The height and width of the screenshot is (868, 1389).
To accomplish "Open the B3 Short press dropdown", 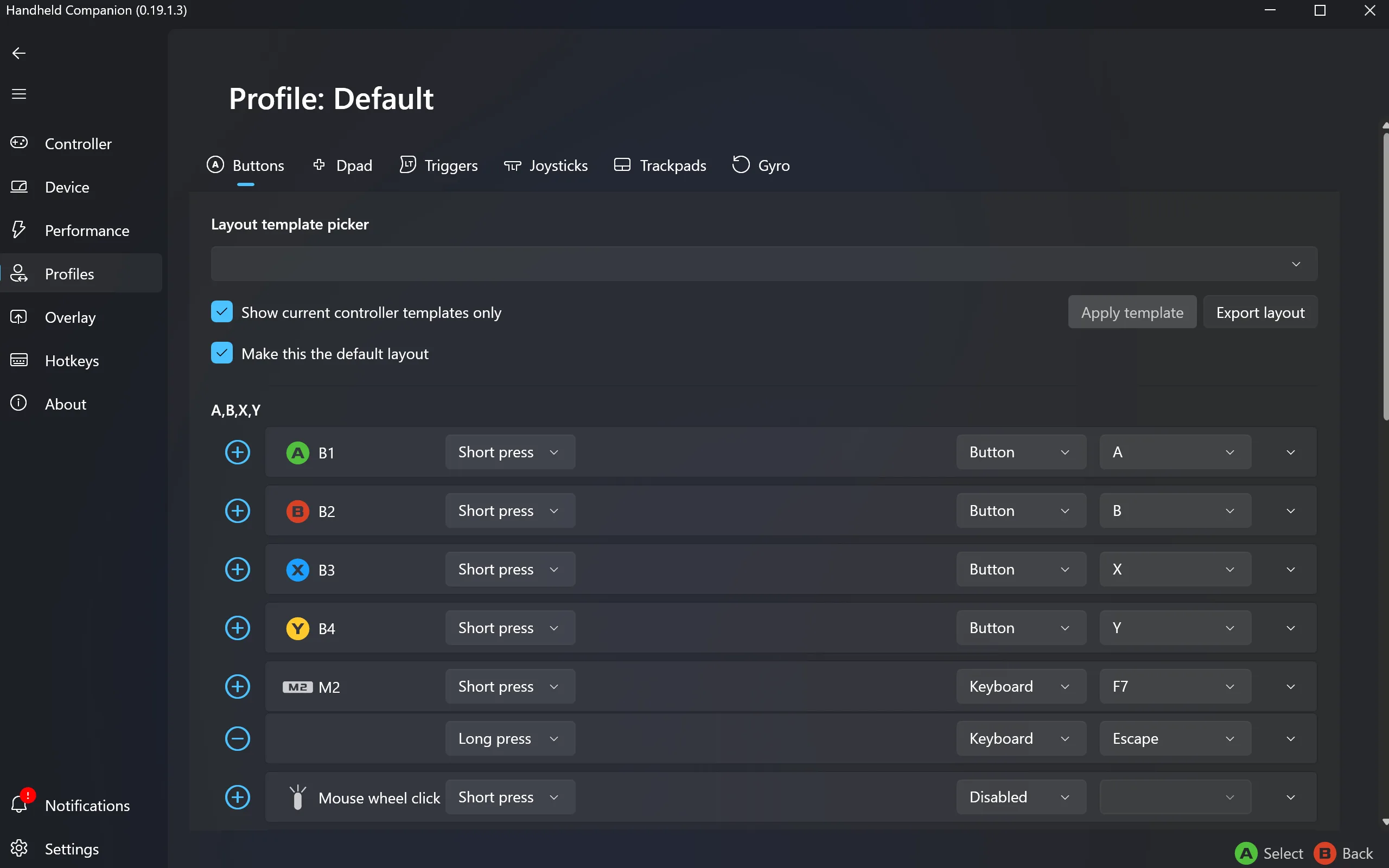I will (x=510, y=570).
